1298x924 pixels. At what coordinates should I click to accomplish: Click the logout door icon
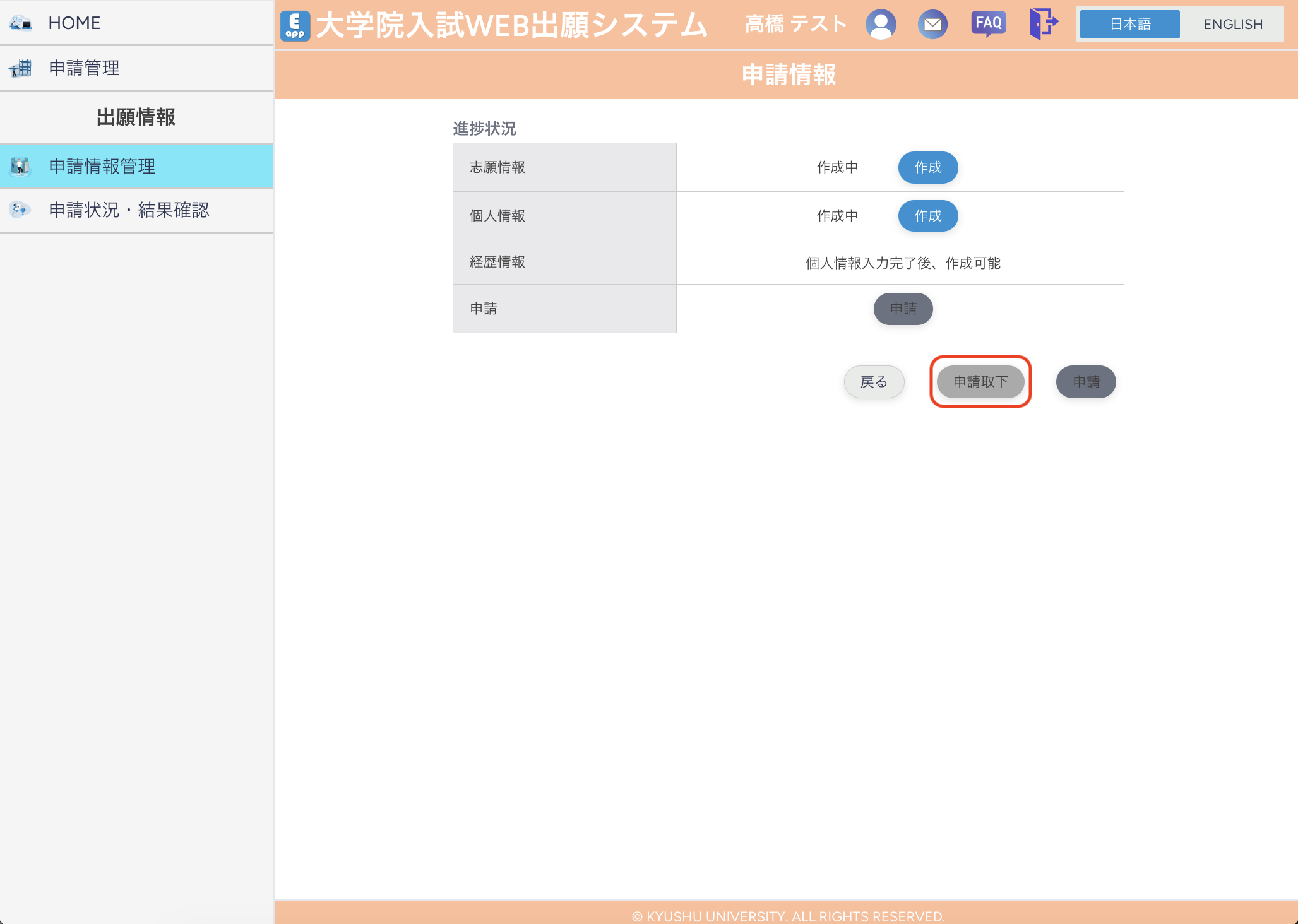(x=1043, y=24)
